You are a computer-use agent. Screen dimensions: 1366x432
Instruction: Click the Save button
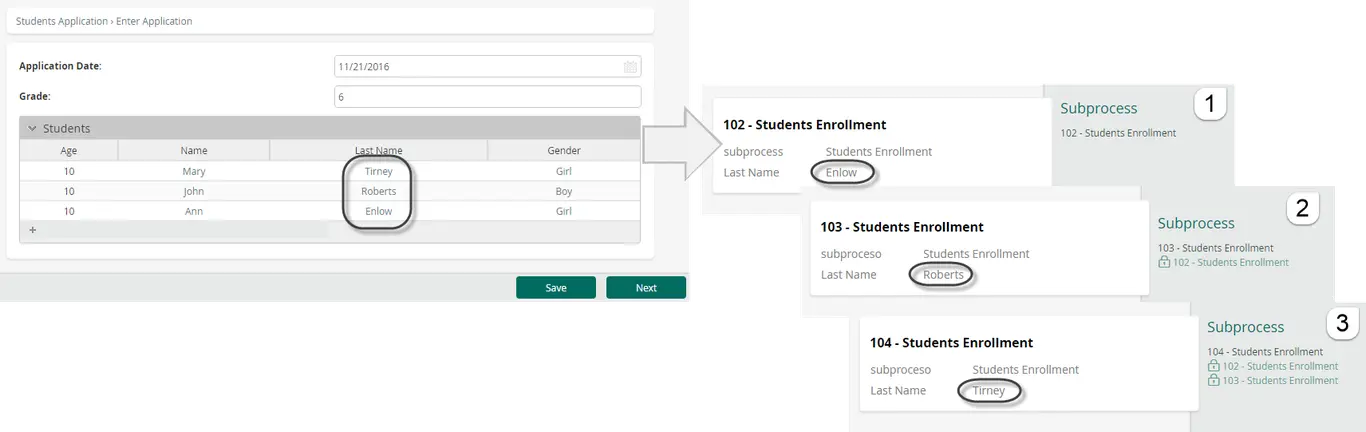556,288
